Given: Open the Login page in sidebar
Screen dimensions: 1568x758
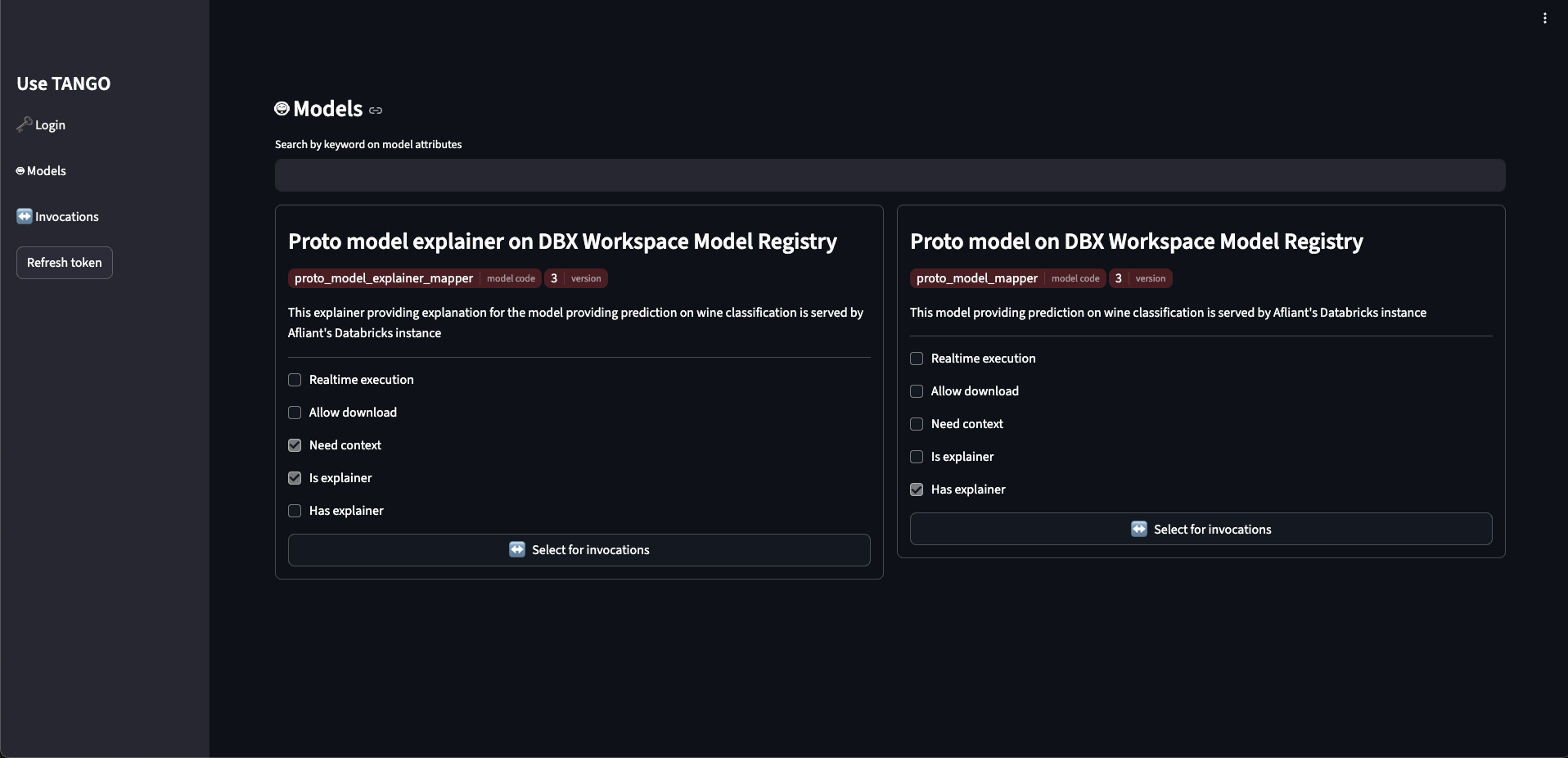Looking at the screenshot, I should coord(50,125).
